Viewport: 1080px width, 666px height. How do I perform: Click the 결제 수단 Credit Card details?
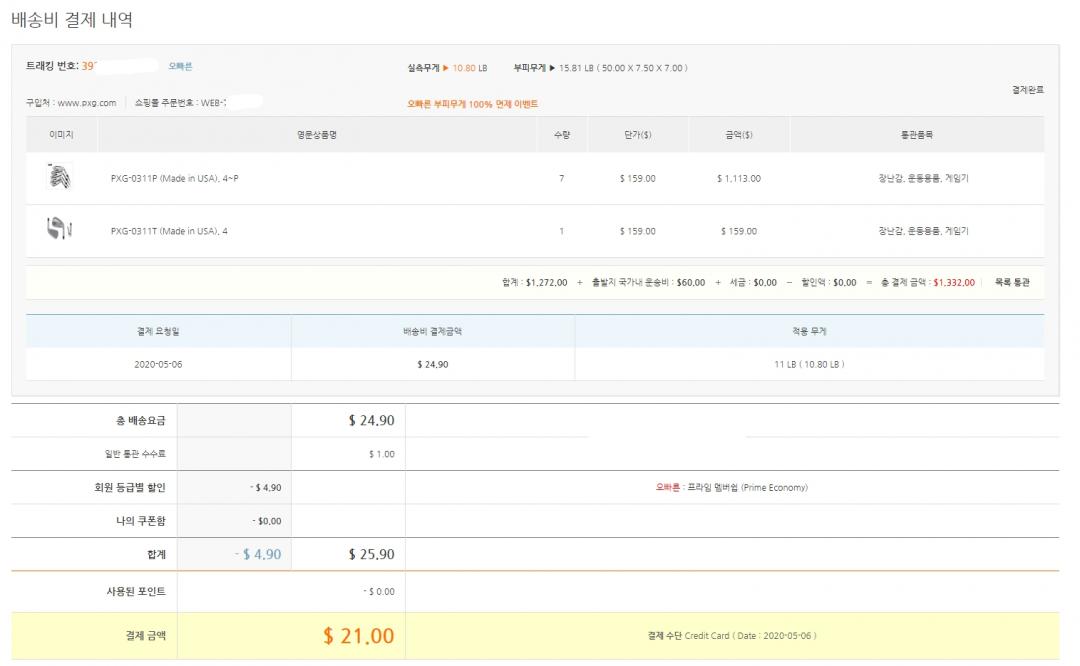[731, 636]
